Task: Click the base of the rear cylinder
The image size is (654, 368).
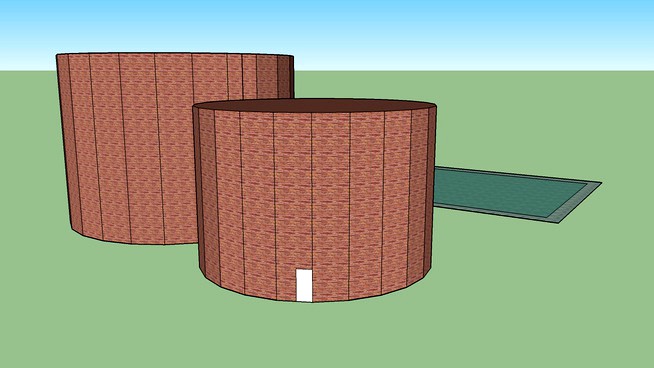Action: 133,240
